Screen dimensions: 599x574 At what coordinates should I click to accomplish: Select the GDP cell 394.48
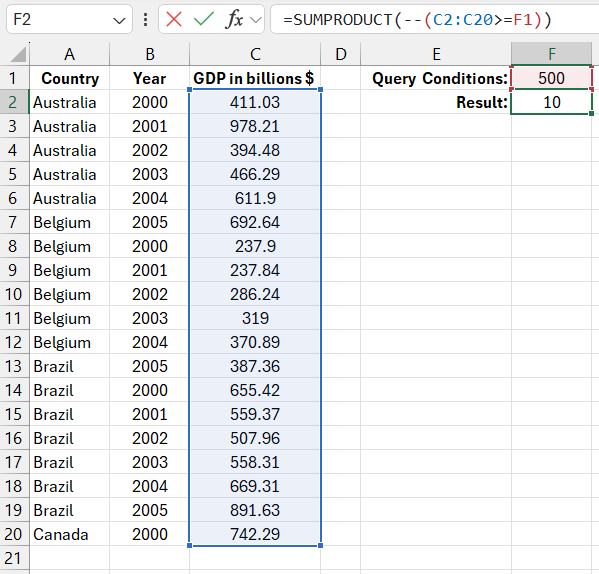(255, 150)
